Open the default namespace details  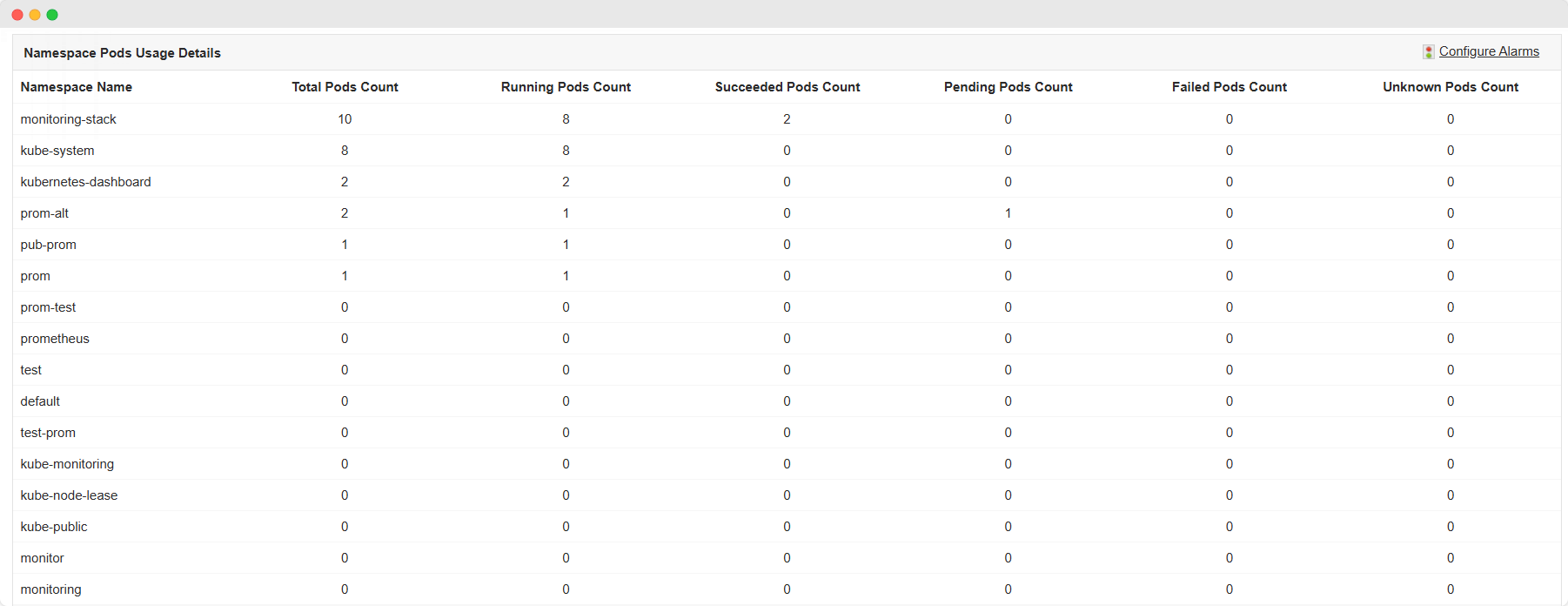pyautogui.click(x=40, y=401)
